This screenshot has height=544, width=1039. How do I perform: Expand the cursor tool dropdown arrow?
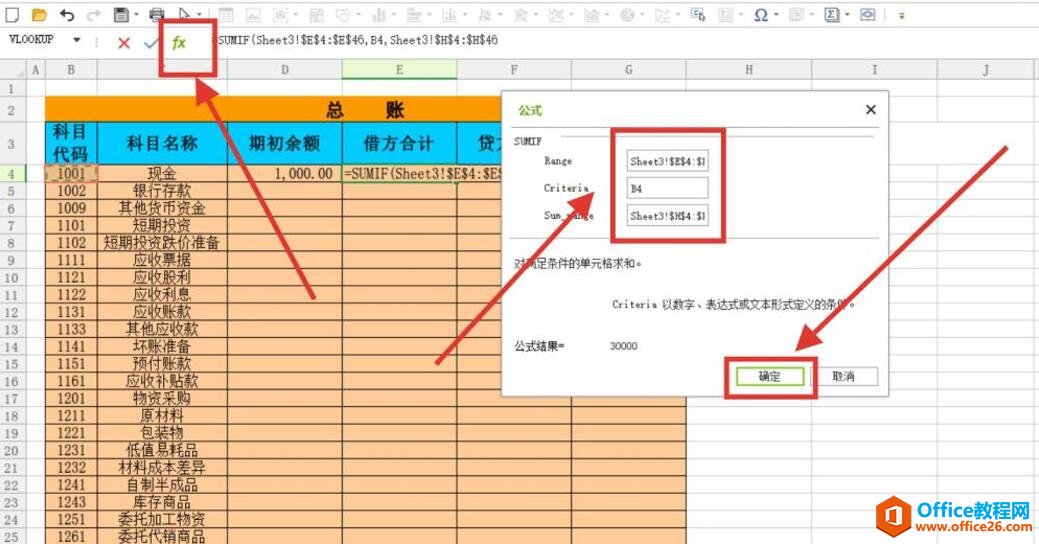click(199, 15)
